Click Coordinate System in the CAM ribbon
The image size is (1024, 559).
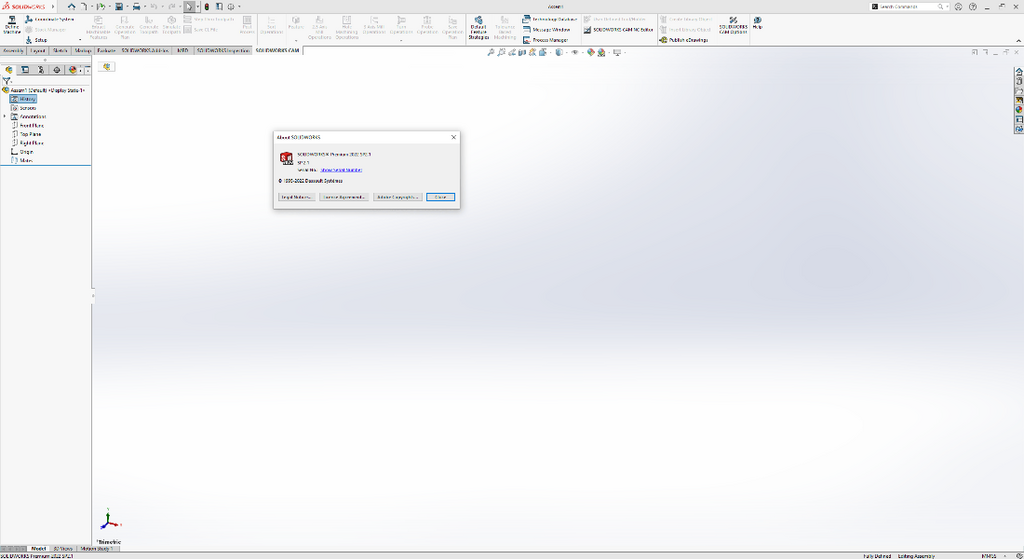[50, 20]
